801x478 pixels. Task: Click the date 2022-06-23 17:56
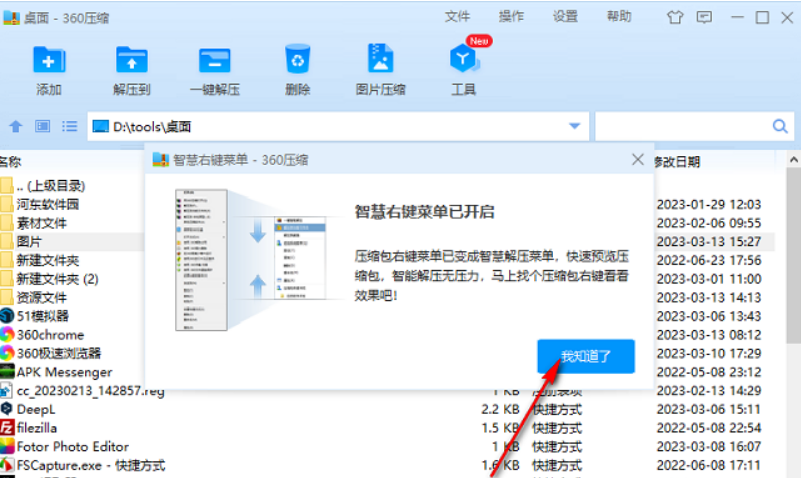tap(709, 260)
